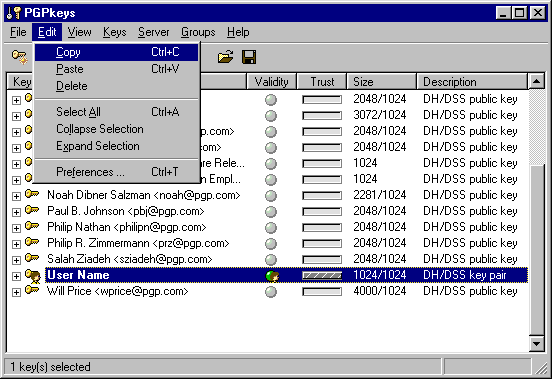
Task: Click the generate new key toolbar icon
Action: 20,57
